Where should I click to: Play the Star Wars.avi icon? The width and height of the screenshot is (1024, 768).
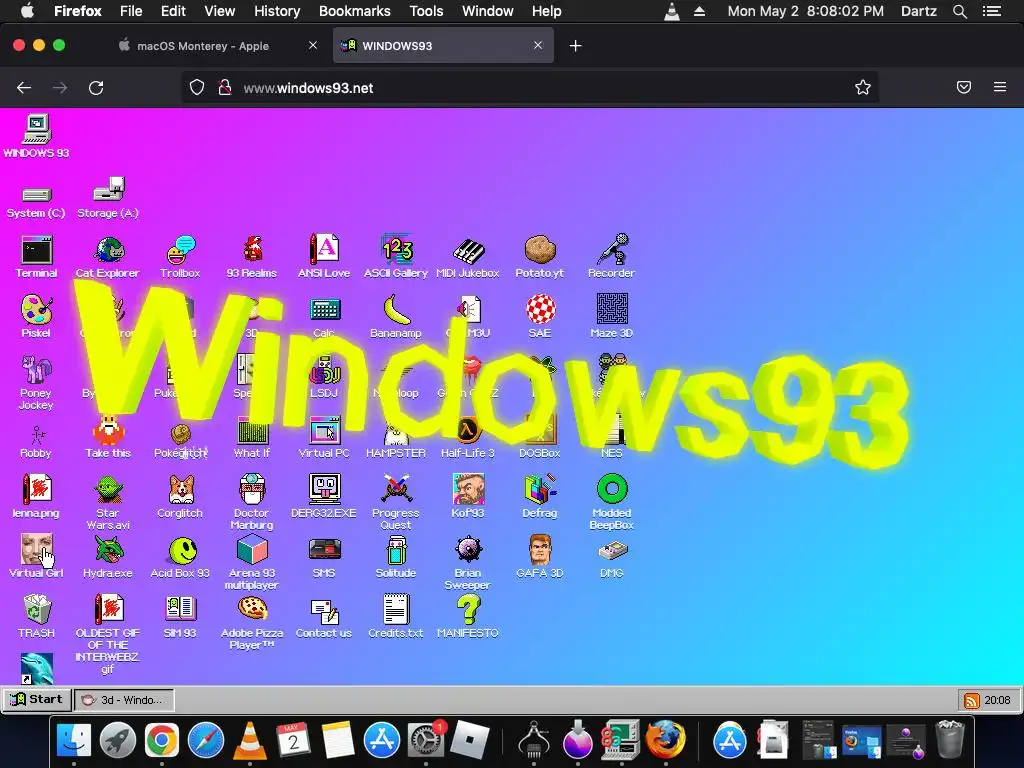108,490
